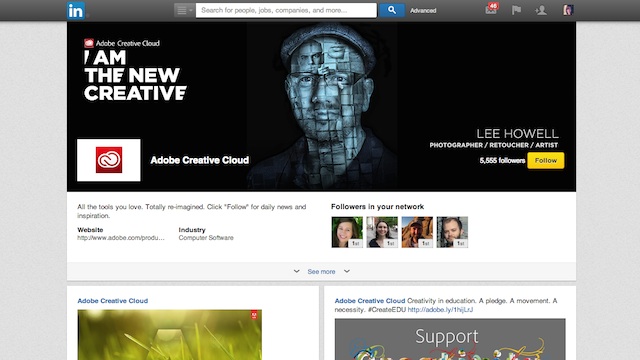
Task: Open the notifications flag icon
Action: [516, 10]
